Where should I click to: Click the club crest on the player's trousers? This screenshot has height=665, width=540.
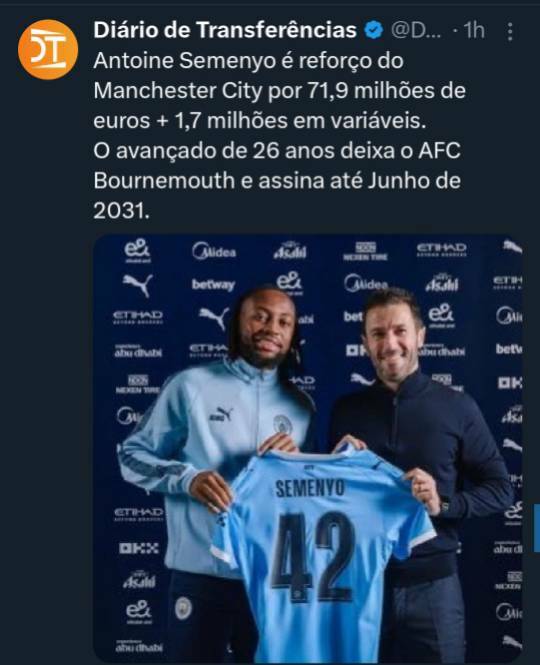pos(183,608)
